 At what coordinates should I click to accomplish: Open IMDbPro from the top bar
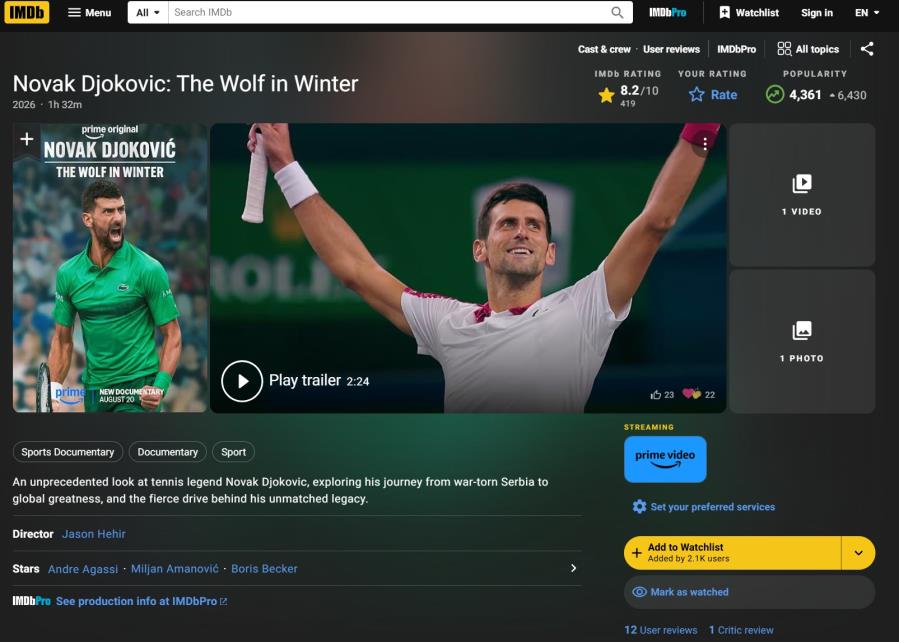pyautogui.click(x=667, y=13)
